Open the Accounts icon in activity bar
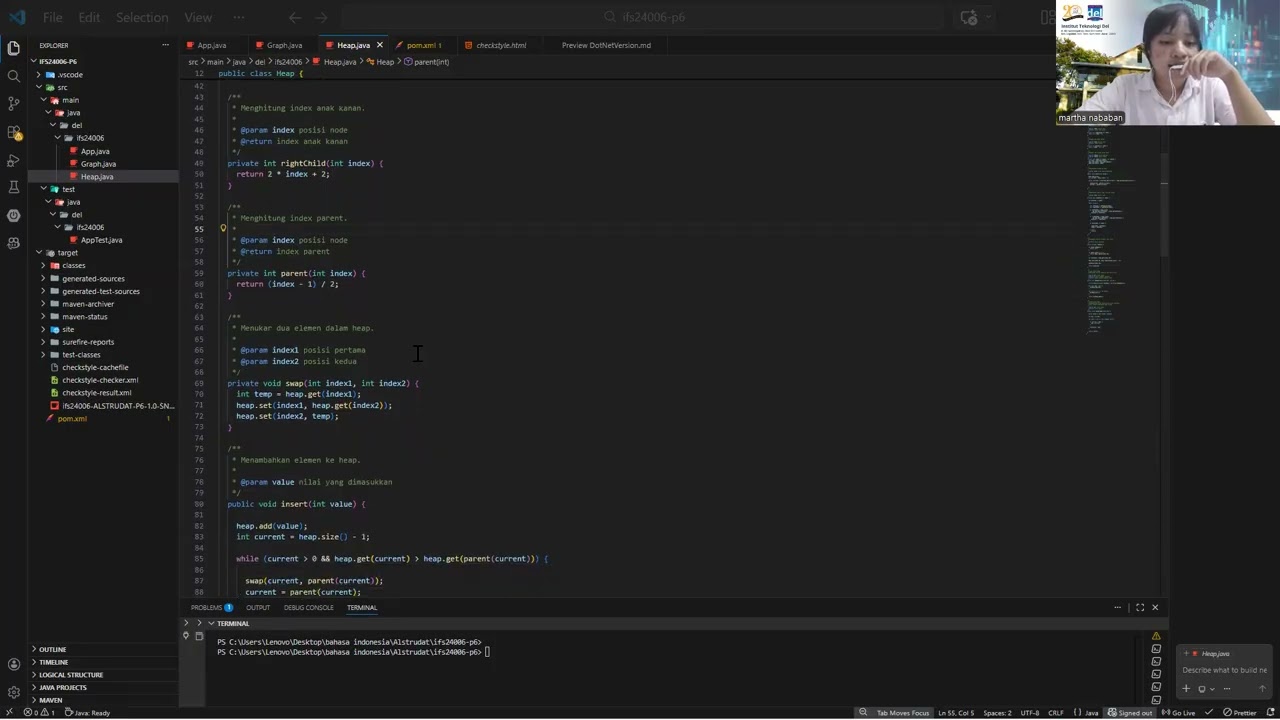This screenshot has width=1280, height=720. click(14, 664)
